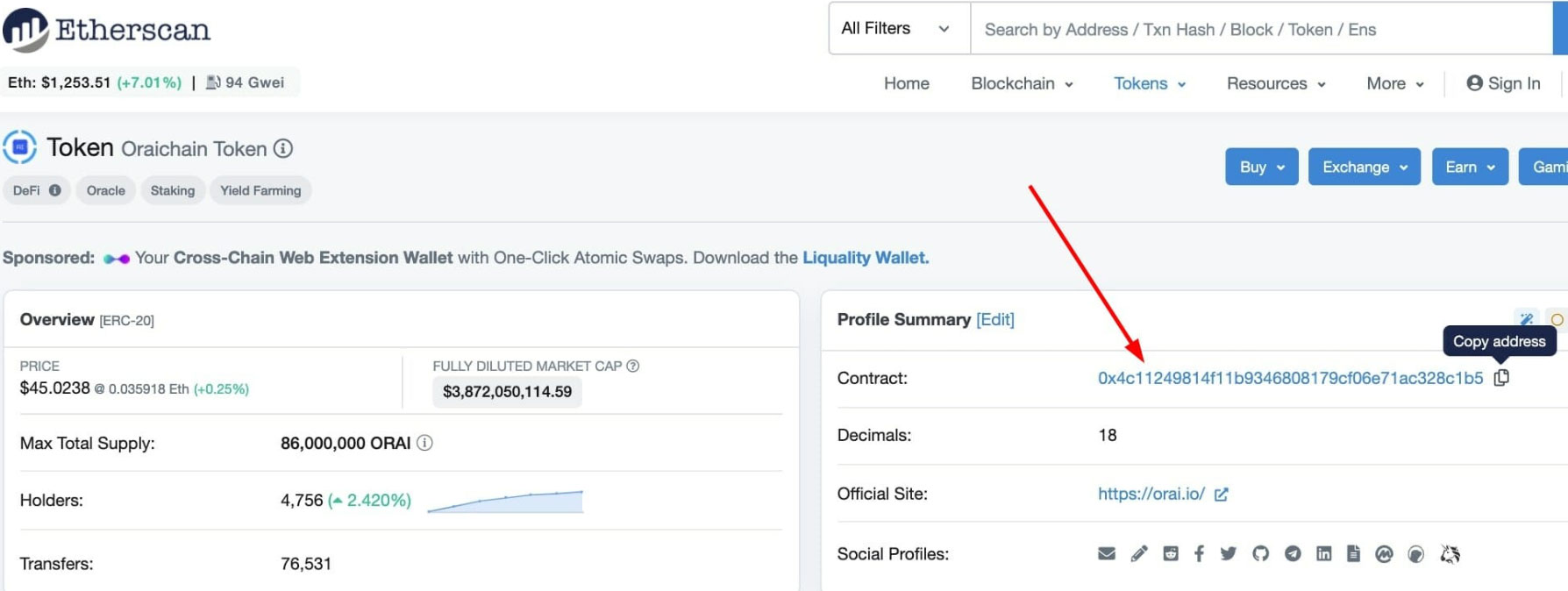Image resolution: width=1568 pixels, height=591 pixels.
Task: Open the GitHub social profile icon
Action: click(x=1260, y=553)
